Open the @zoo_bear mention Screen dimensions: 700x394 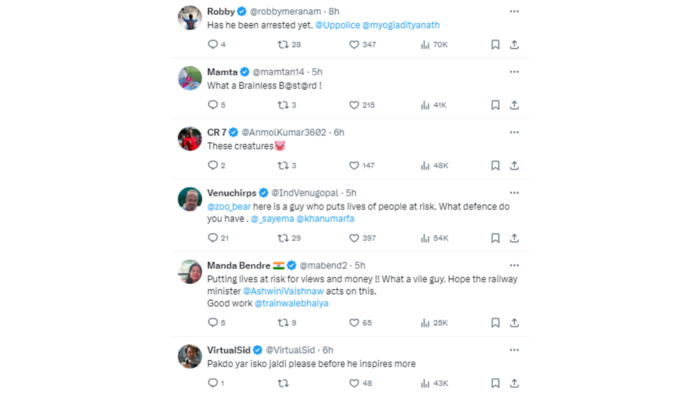[229, 207]
